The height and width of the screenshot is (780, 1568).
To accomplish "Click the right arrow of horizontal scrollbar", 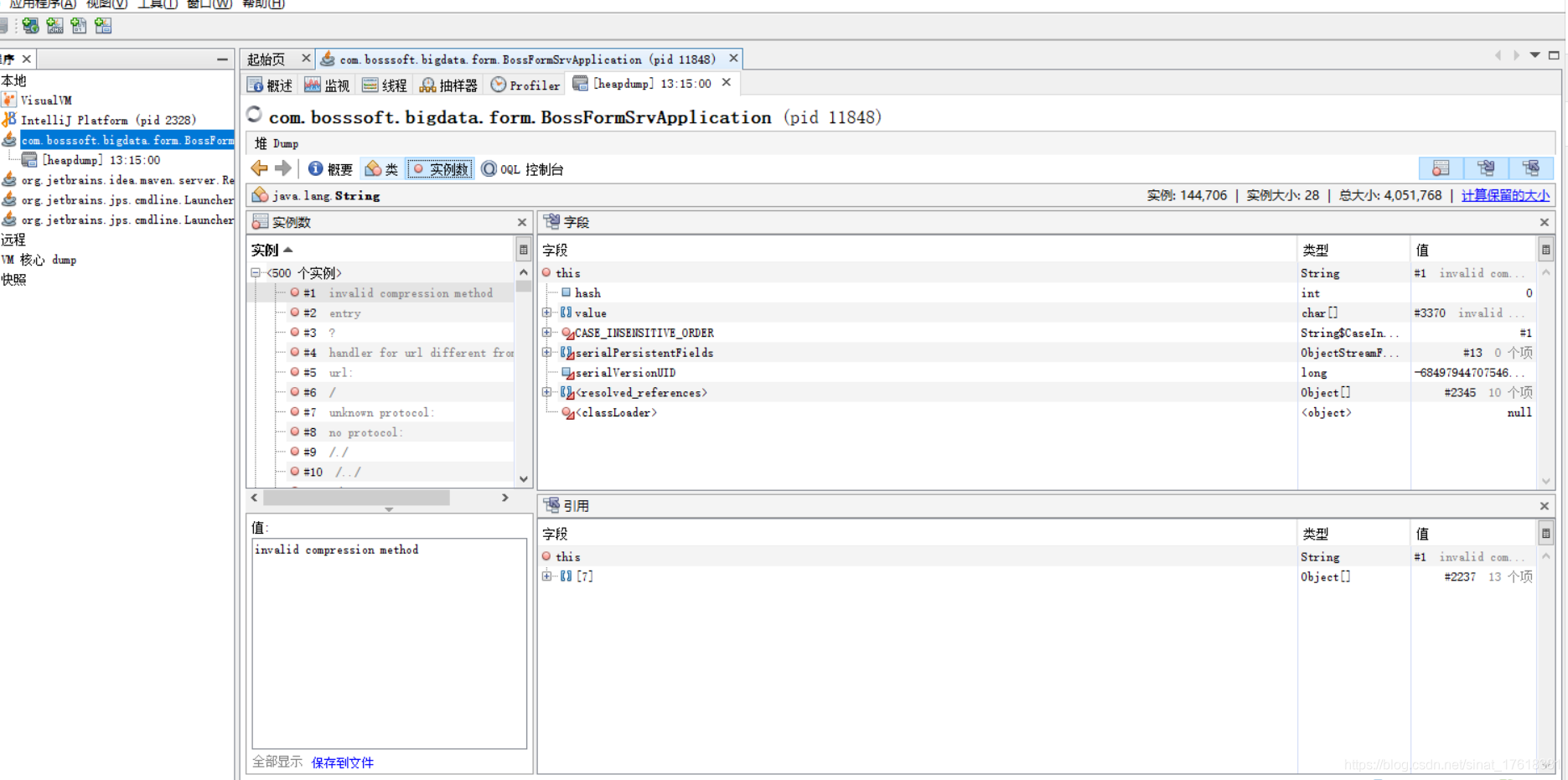I will pyautogui.click(x=505, y=498).
